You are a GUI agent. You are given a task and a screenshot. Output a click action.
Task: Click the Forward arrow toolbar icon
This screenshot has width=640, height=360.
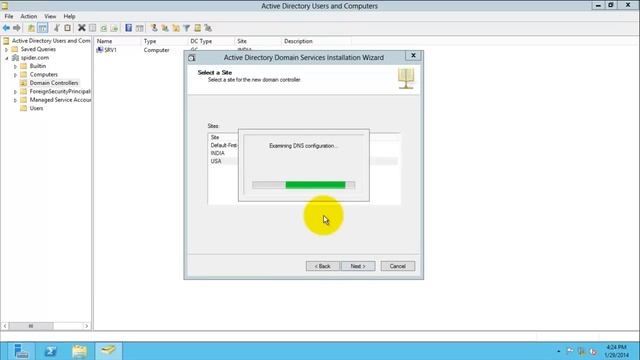pos(17,28)
